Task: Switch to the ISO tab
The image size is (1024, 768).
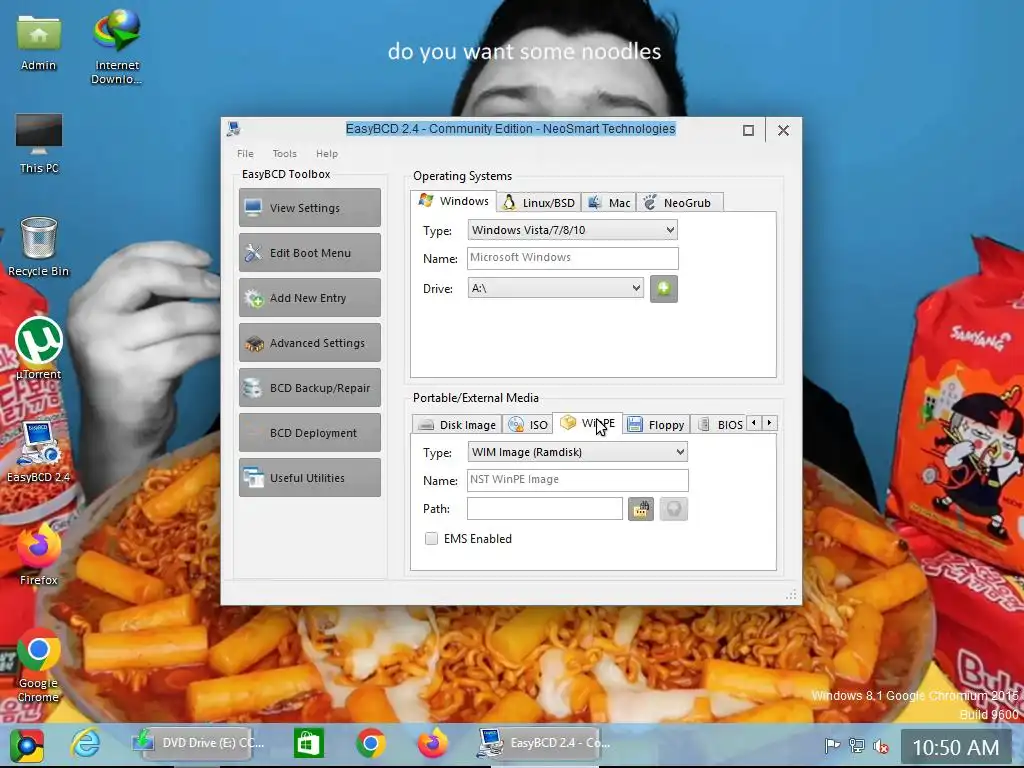Action: pos(528,424)
